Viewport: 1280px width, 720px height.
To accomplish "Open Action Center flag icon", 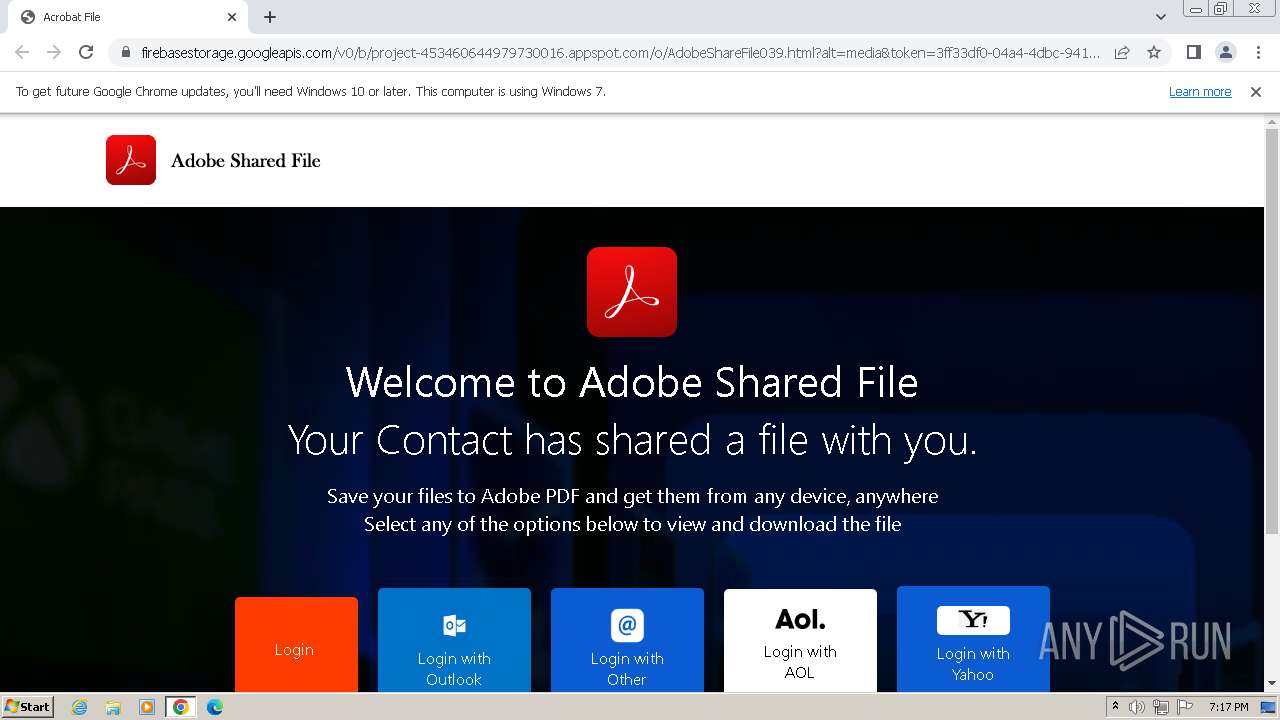I will pos(1184,707).
